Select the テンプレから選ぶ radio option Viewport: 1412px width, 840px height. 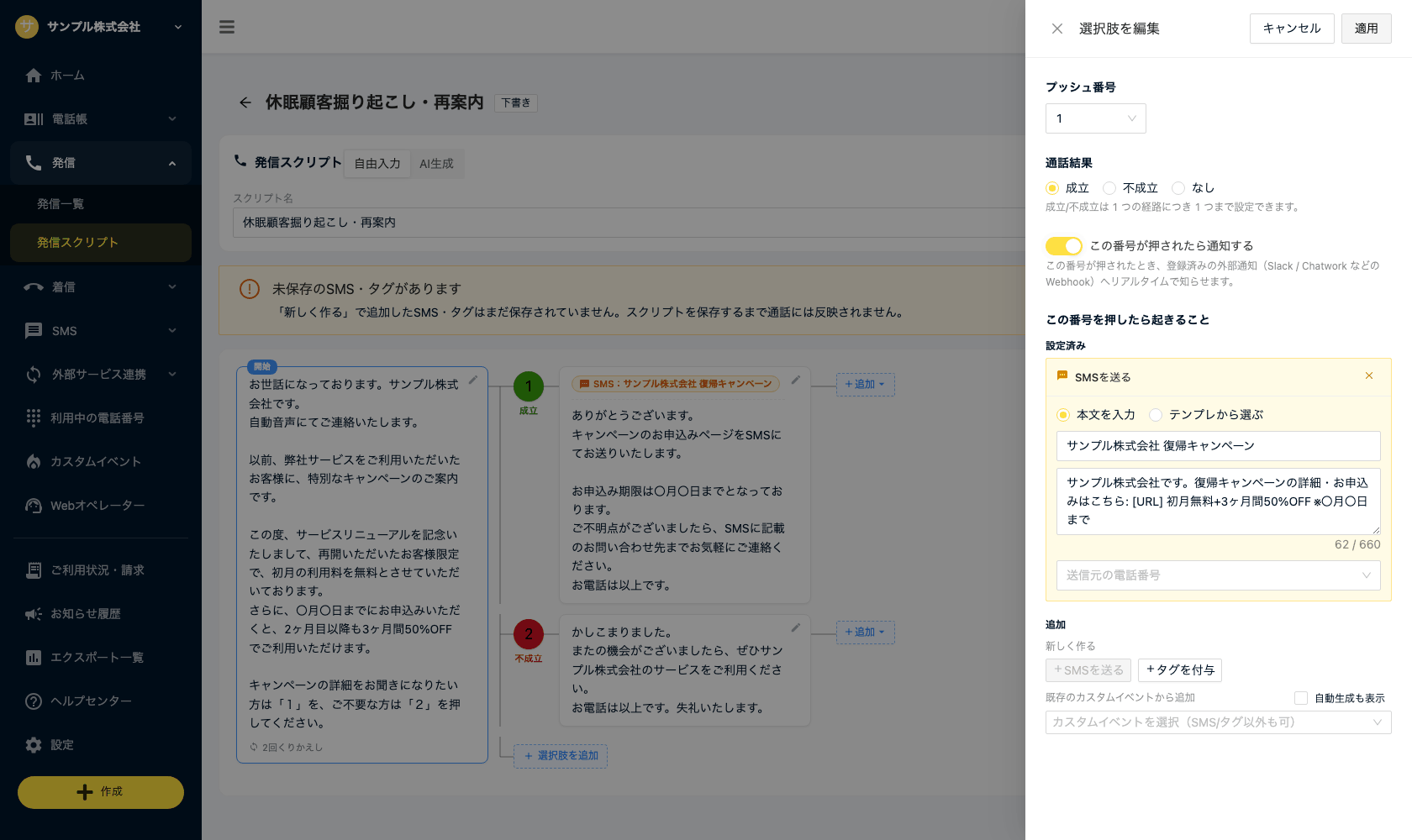[x=1156, y=415]
